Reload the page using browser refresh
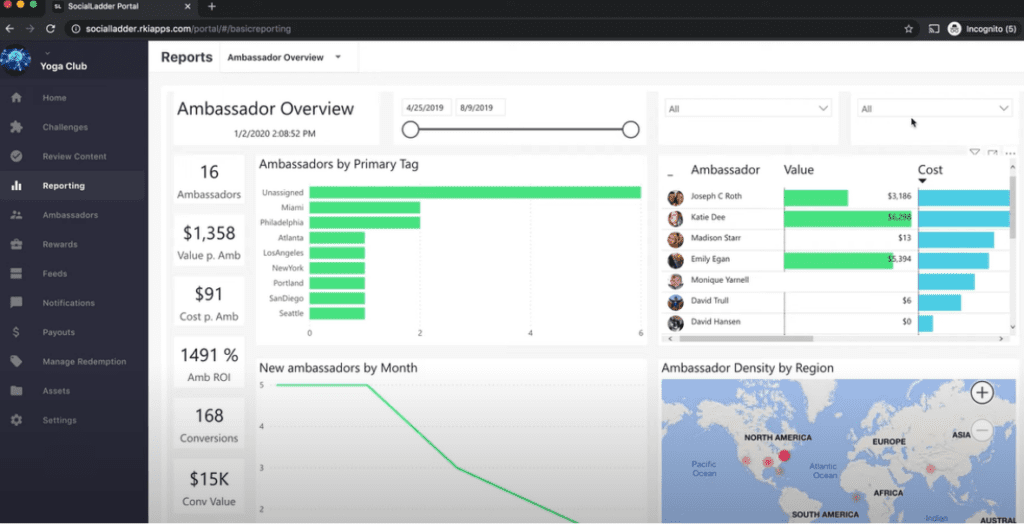 pyautogui.click(x=50, y=29)
